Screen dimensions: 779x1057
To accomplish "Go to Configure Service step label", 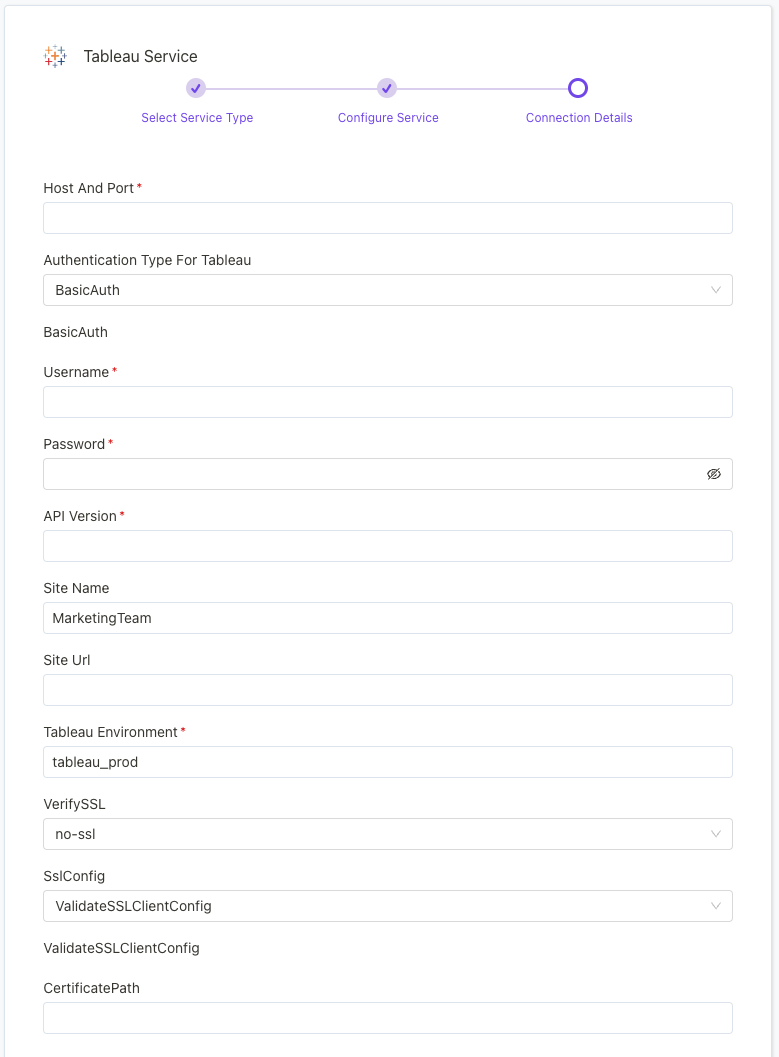I will pyautogui.click(x=388, y=118).
